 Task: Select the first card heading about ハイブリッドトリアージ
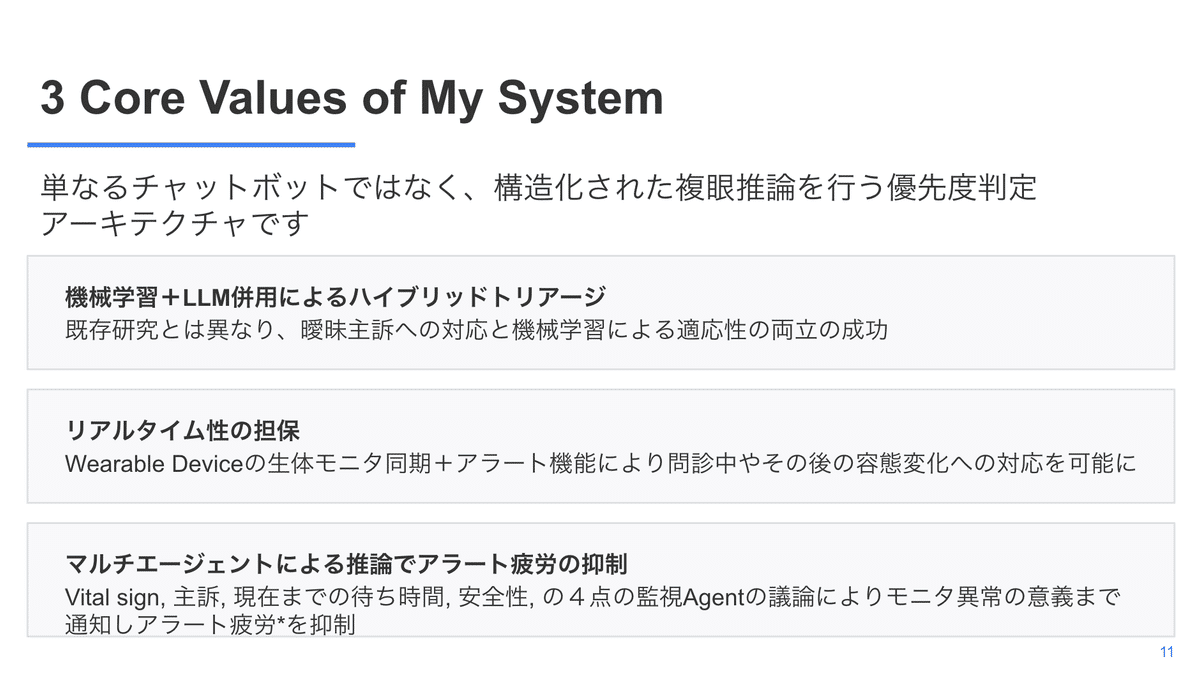pyautogui.click(x=335, y=296)
